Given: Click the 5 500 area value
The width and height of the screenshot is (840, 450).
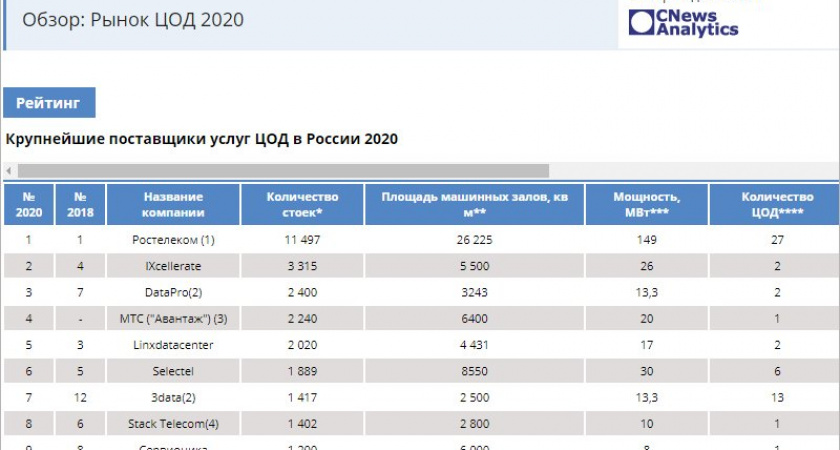Looking at the screenshot, I should [474, 266].
